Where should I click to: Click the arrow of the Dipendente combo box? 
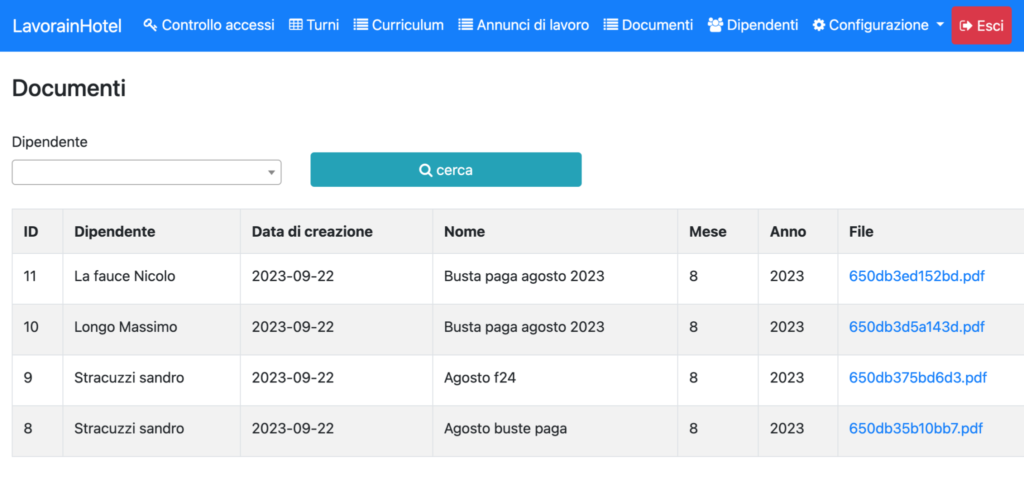pyautogui.click(x=271, y=172)
